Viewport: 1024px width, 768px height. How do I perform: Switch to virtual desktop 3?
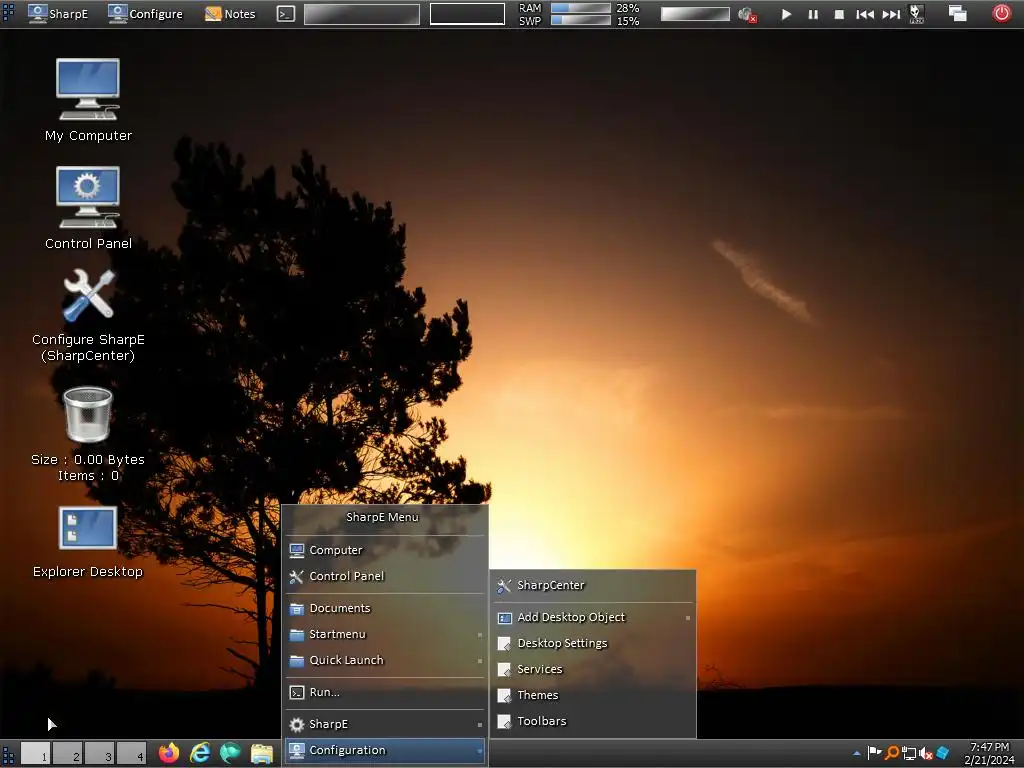[100, 754]
